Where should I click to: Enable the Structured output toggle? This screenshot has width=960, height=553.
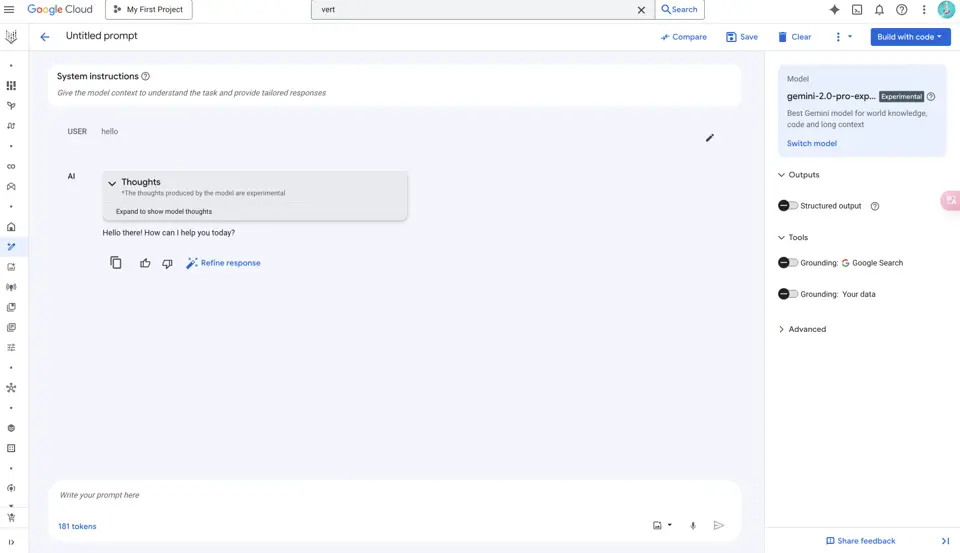coord(788,206)
